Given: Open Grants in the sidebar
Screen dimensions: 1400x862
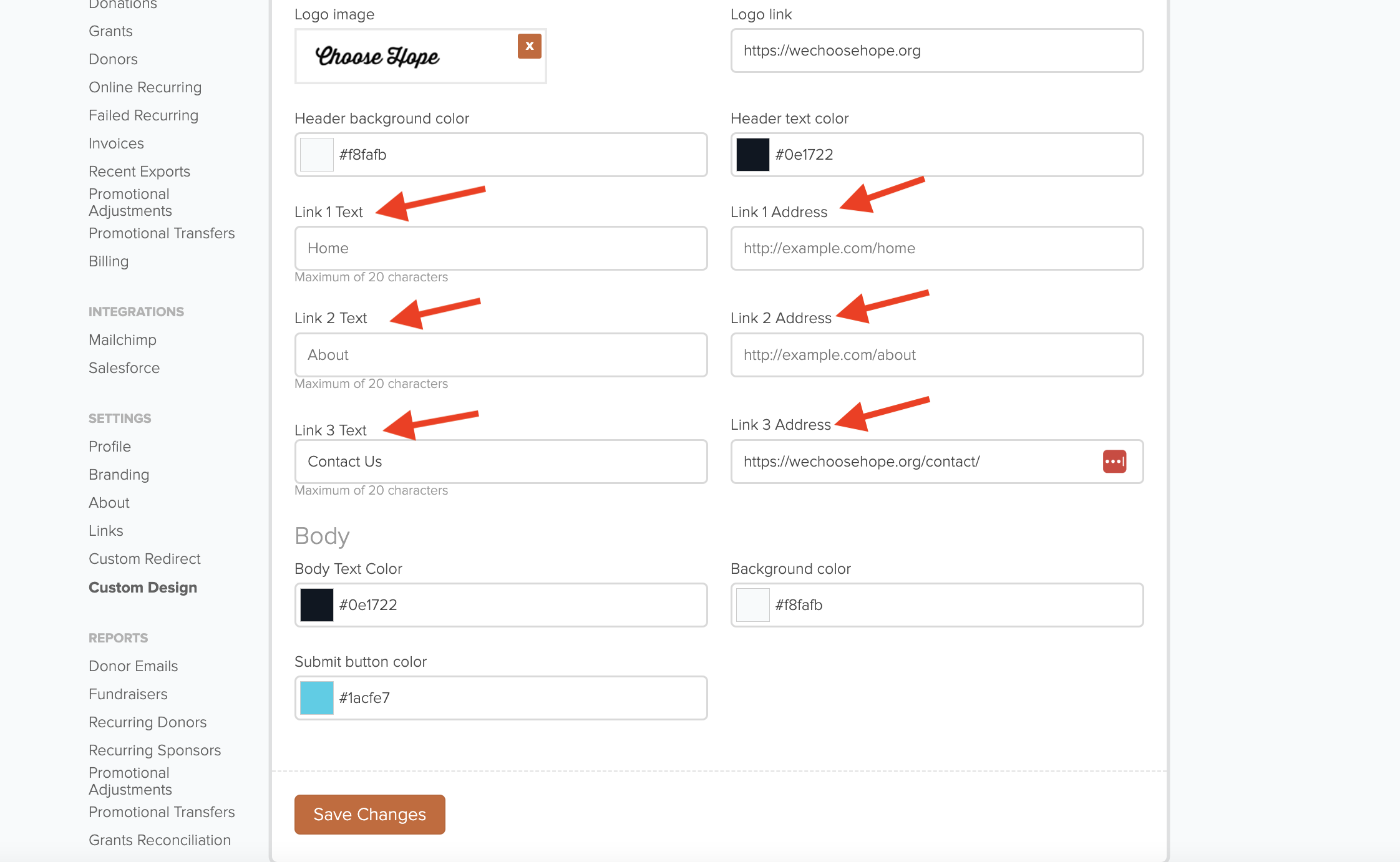Looking at the screenshot, I should 110,31.
